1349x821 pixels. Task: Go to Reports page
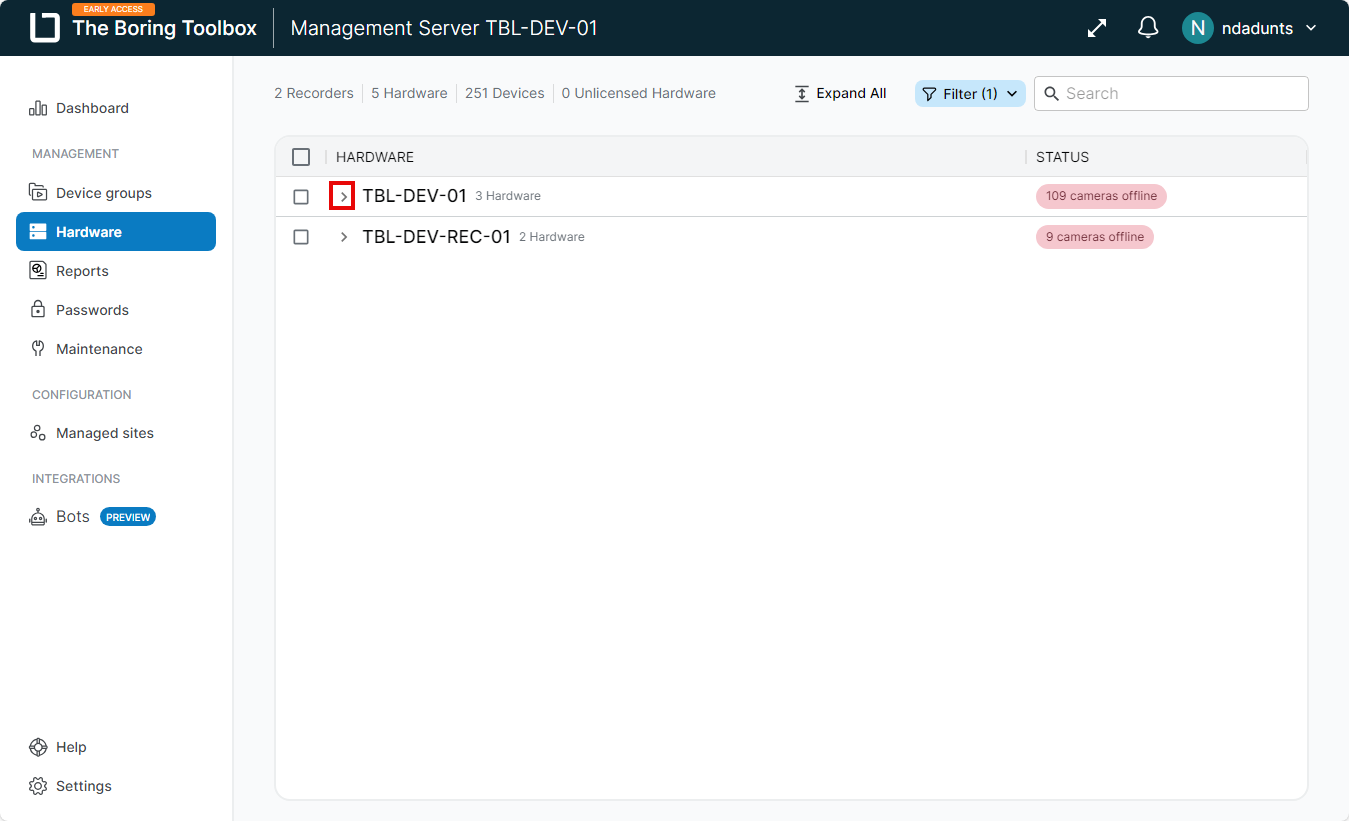pyautogui.click(x=82, y=271)
